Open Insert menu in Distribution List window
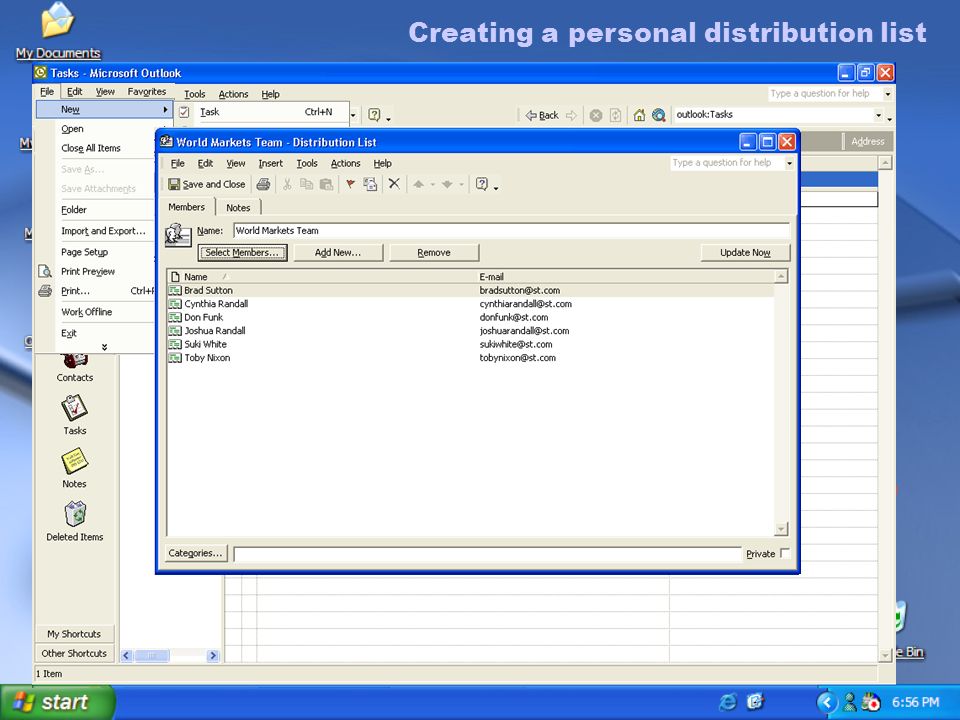The width and height of the screenshot is (960, 720). 271,163
